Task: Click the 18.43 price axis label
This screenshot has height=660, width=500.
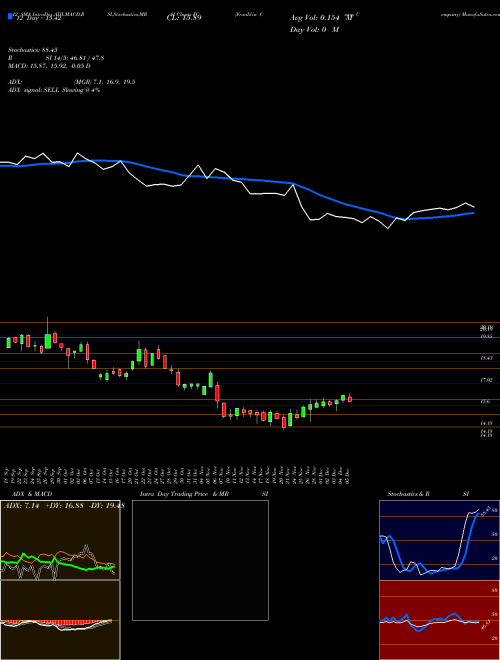Action: 486,358
